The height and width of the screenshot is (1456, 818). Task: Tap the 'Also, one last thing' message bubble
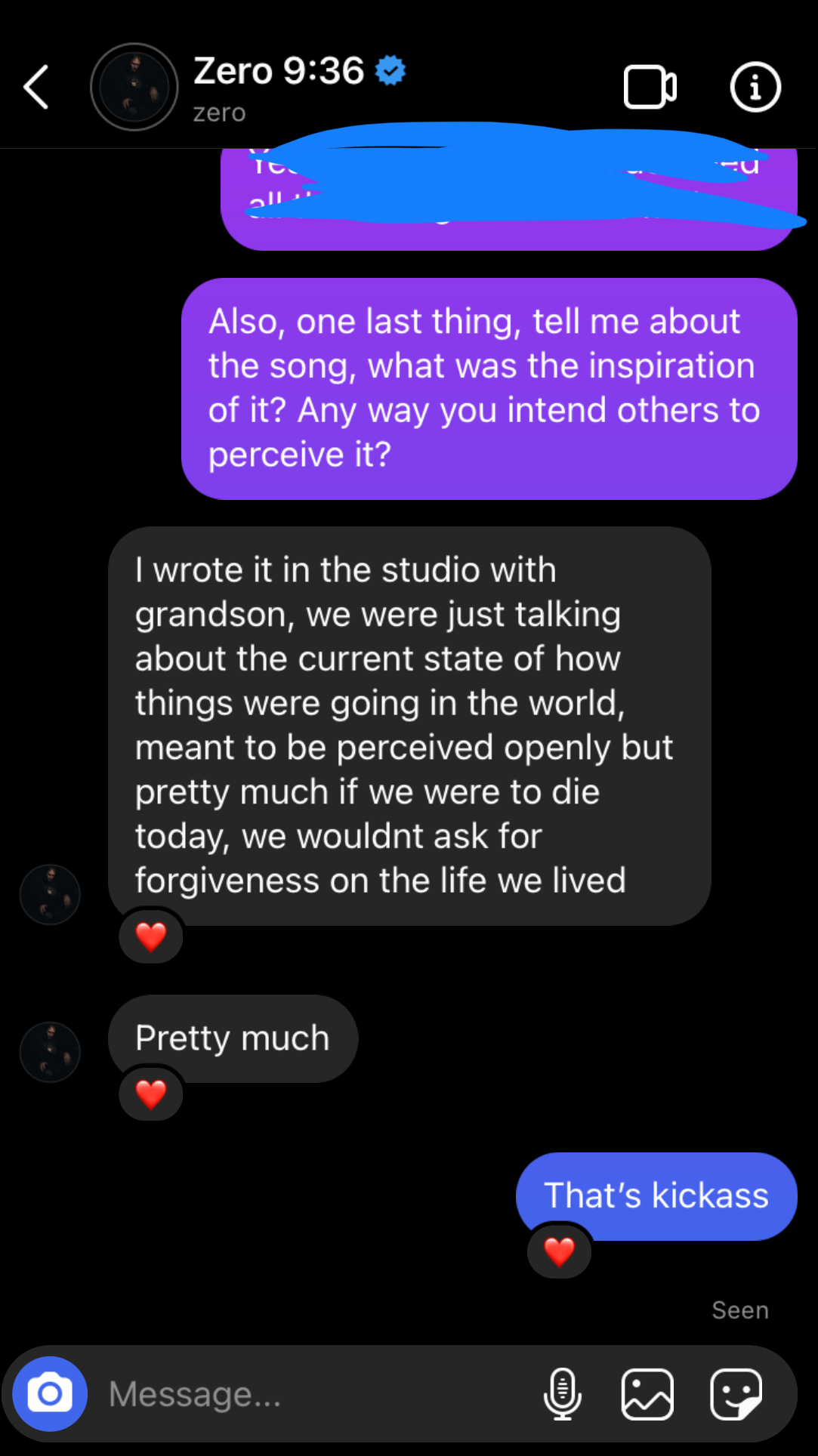(489, 388)
